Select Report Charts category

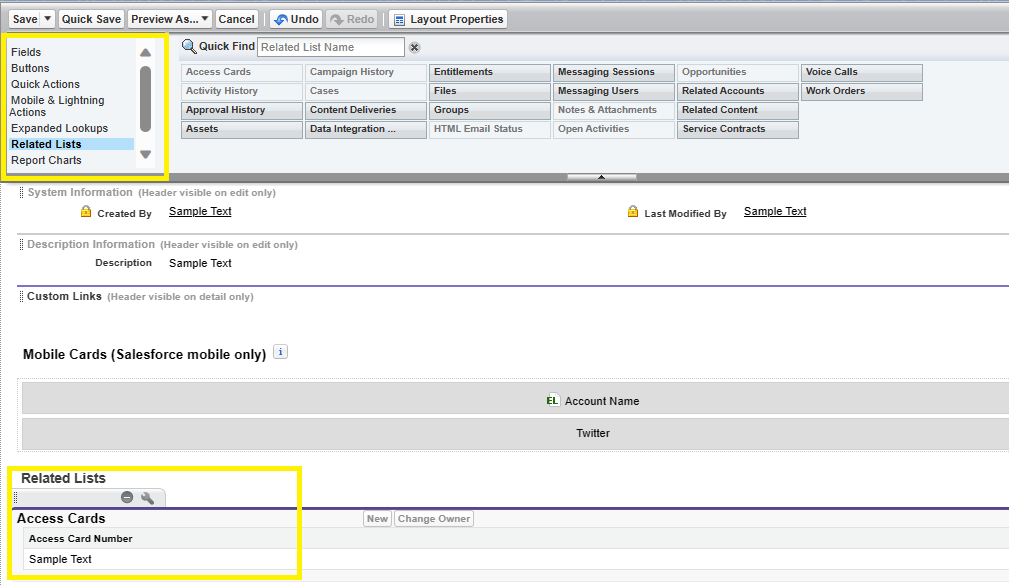coord(46,160)
